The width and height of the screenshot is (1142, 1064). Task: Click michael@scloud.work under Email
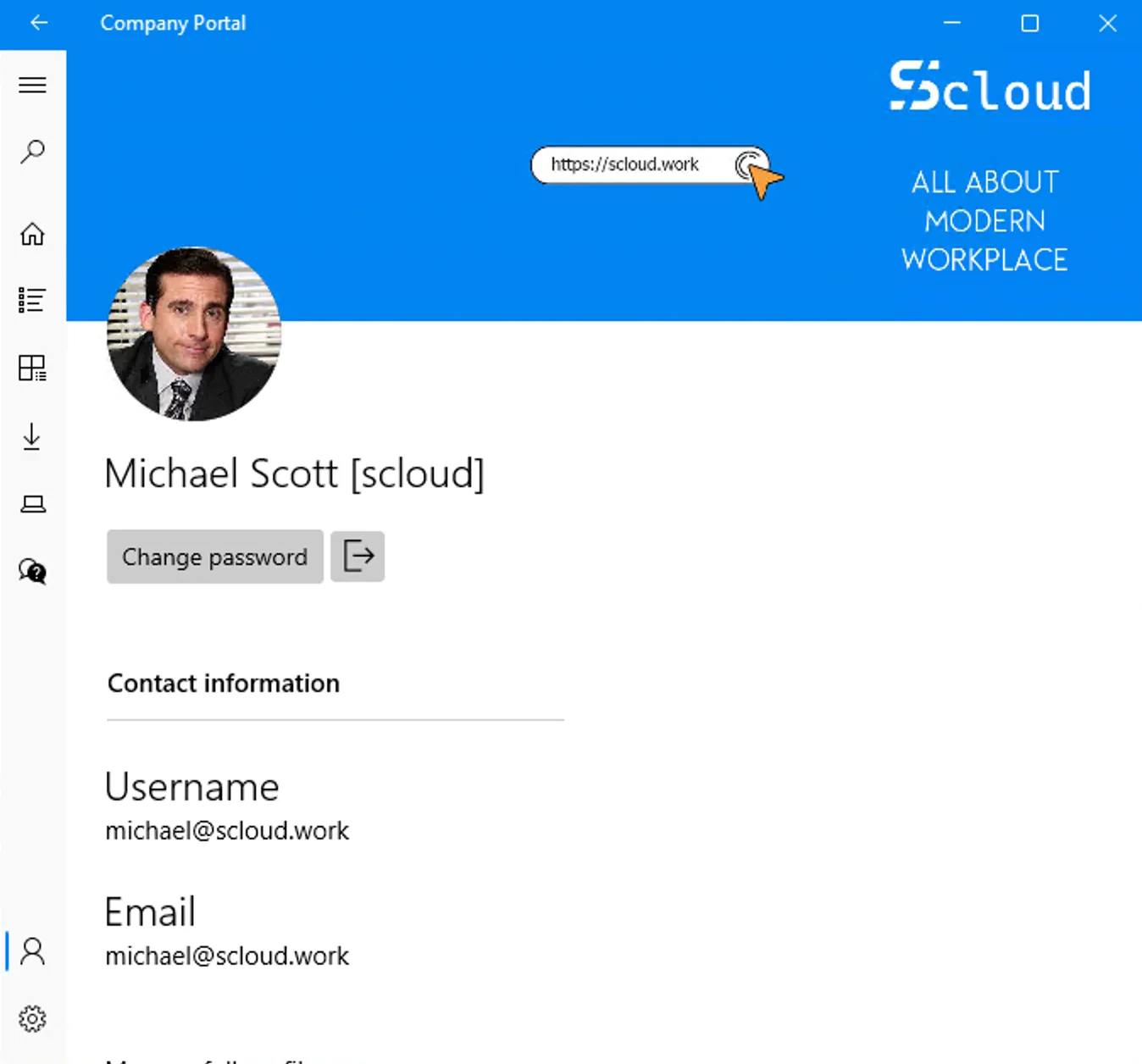click(x=227, y=956)
